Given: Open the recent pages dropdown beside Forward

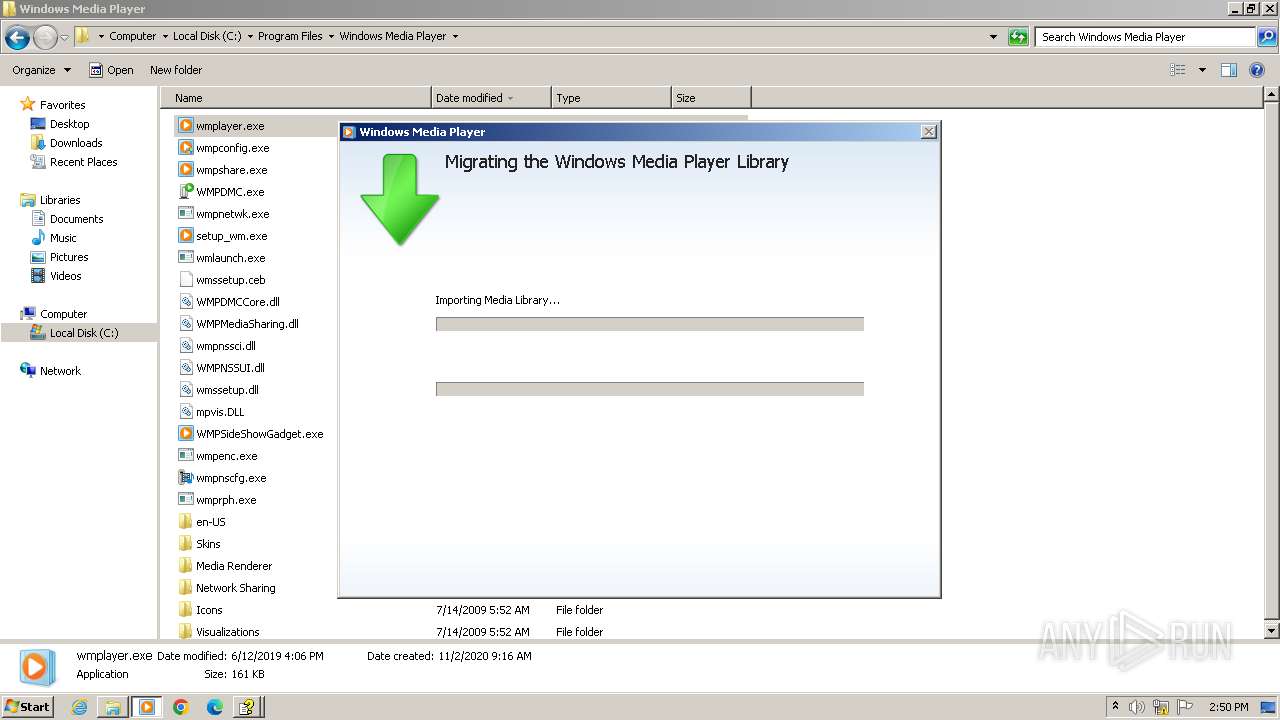Looking at the screenshot, I should coord(65,38).
